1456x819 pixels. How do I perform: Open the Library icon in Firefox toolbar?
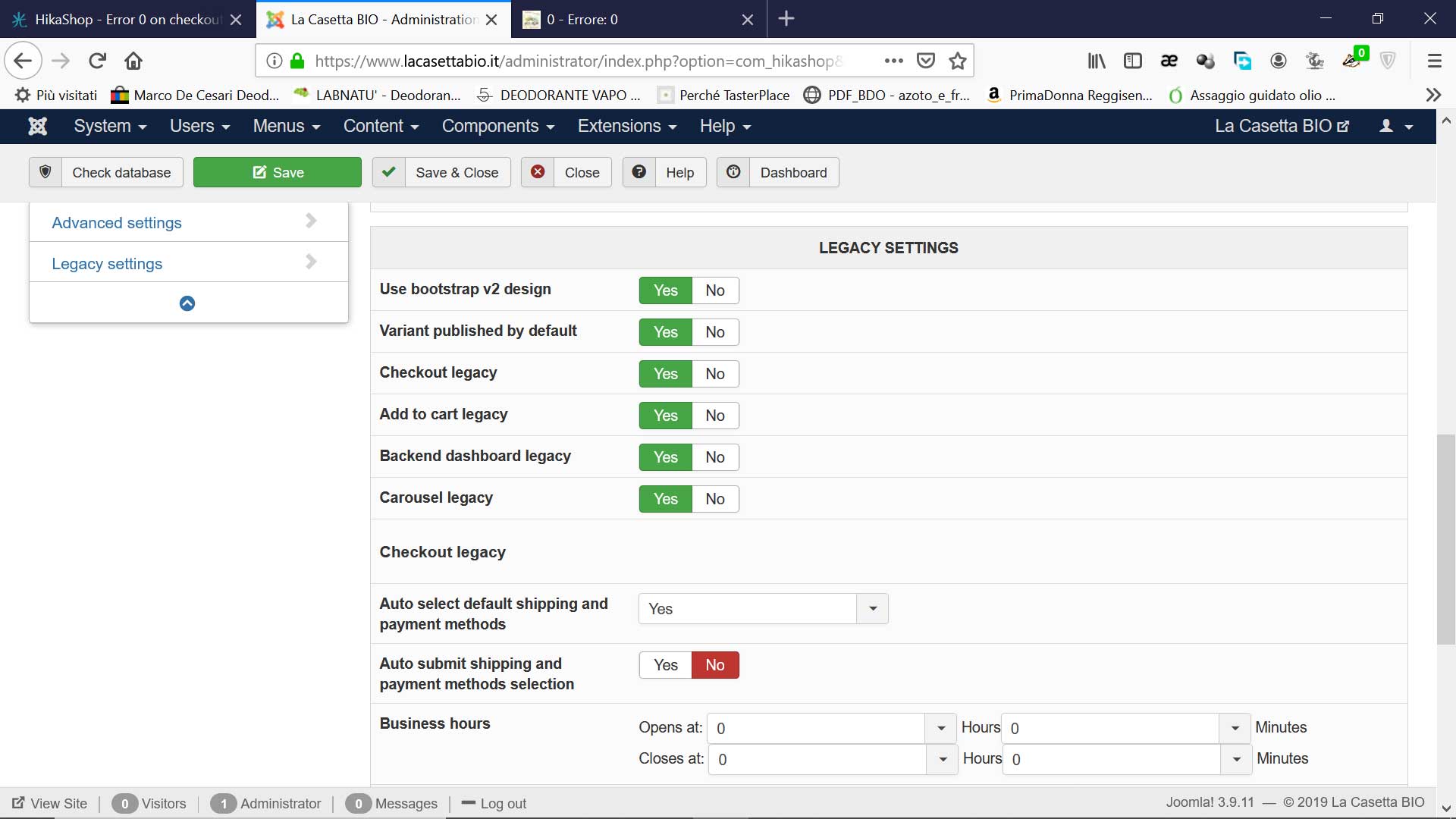[1097, 61]
